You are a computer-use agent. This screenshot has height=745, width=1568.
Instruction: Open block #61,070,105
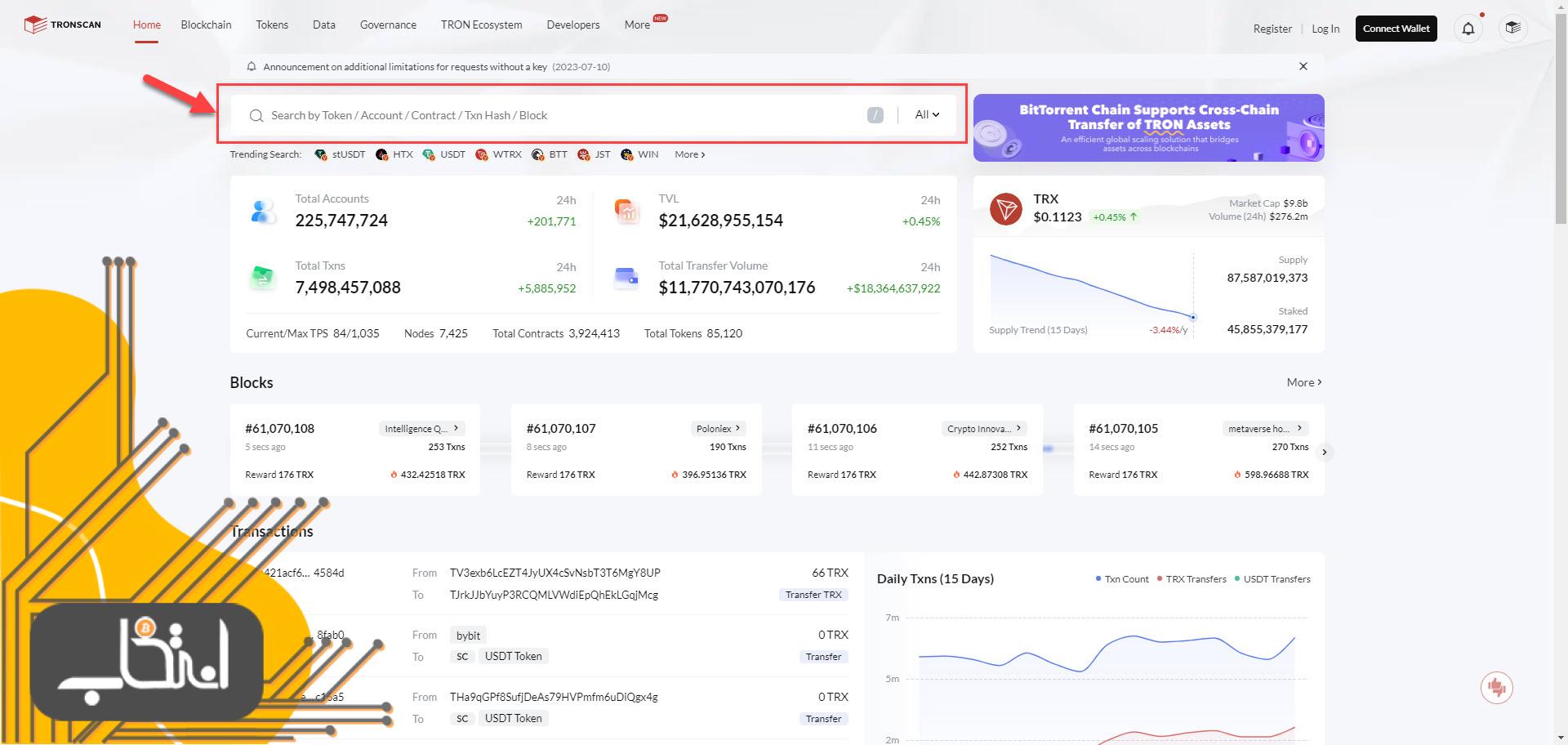click(1123, 428)
